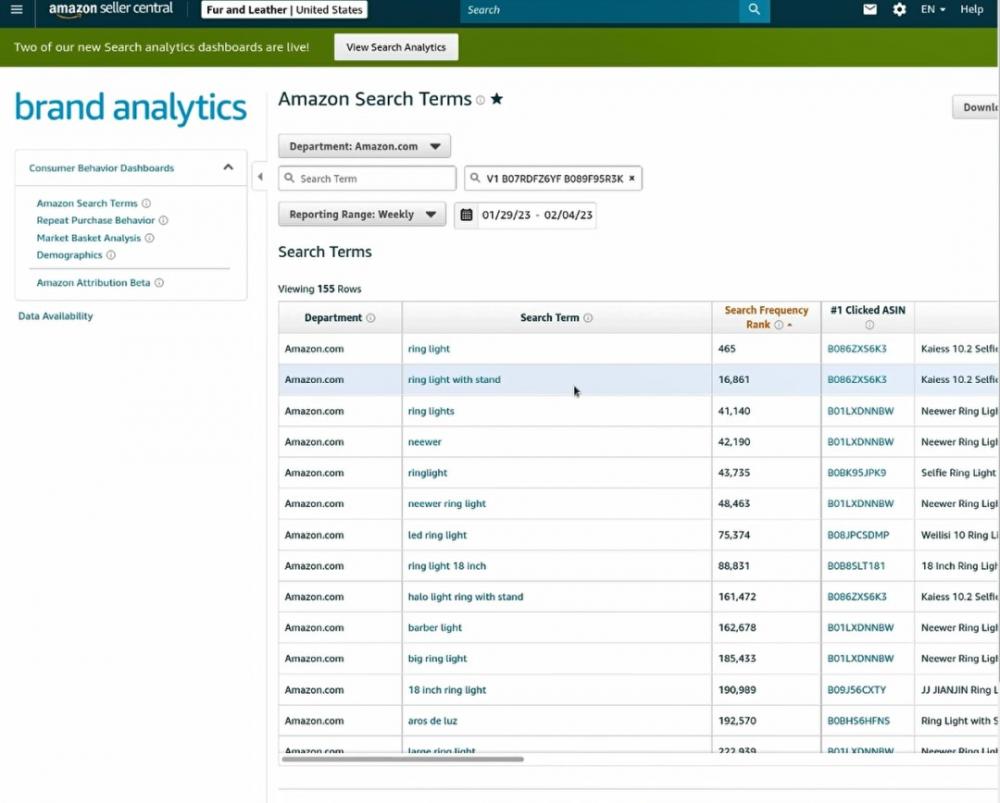The height and width of the screenshot is (803, 1000).
Task: Click info icon next to sidebar Amazon Search Terms
Action: coord(146,203)
